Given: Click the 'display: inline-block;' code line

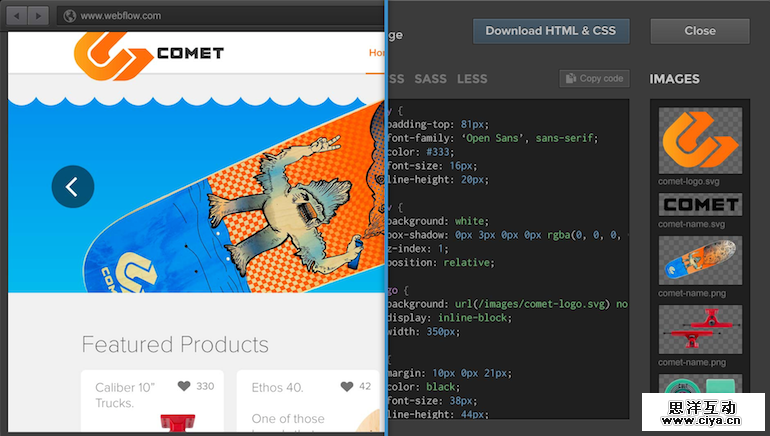Looking at the screenshot, I should [450, 318].
